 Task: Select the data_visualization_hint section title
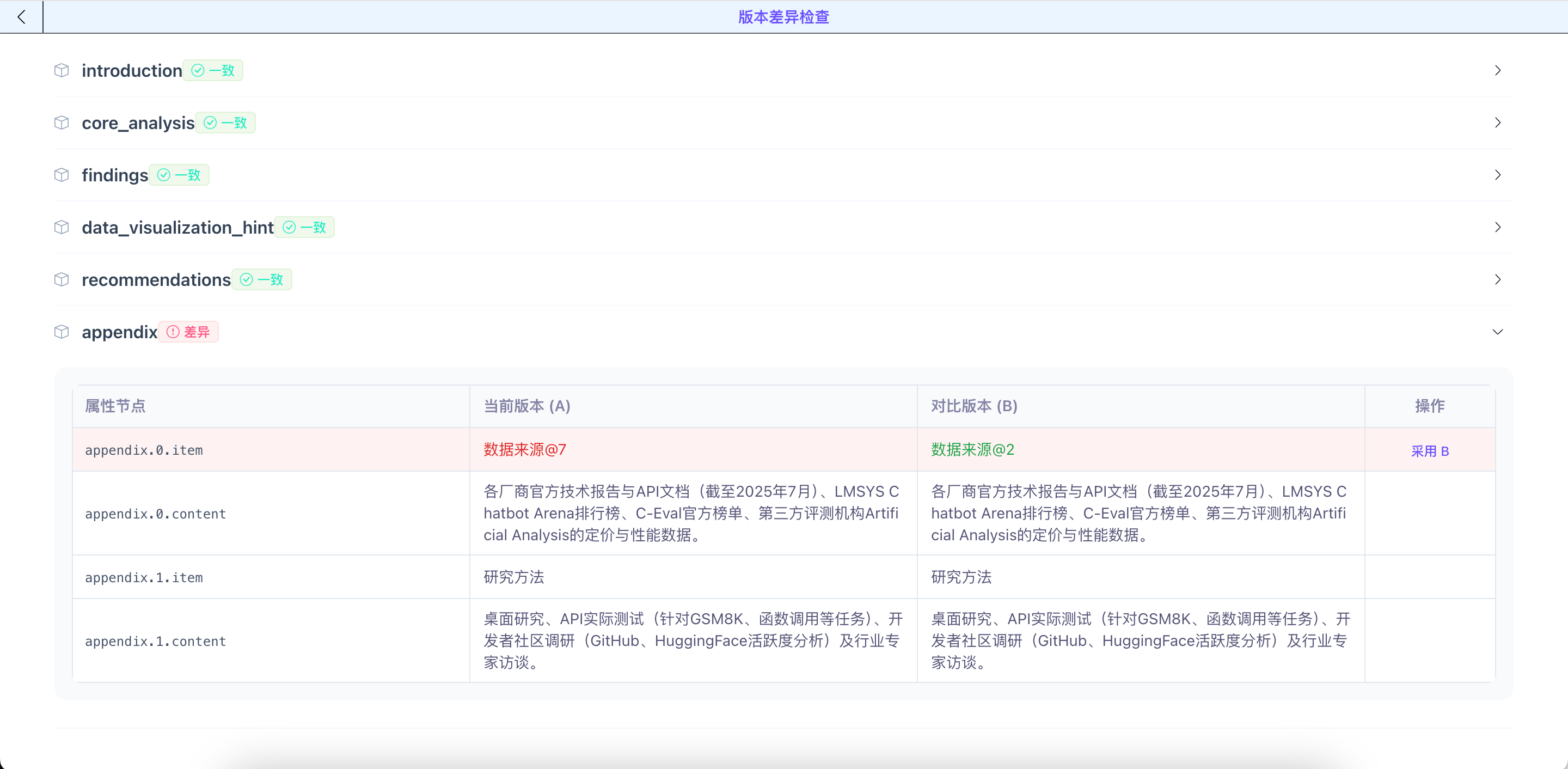point(177,228)
